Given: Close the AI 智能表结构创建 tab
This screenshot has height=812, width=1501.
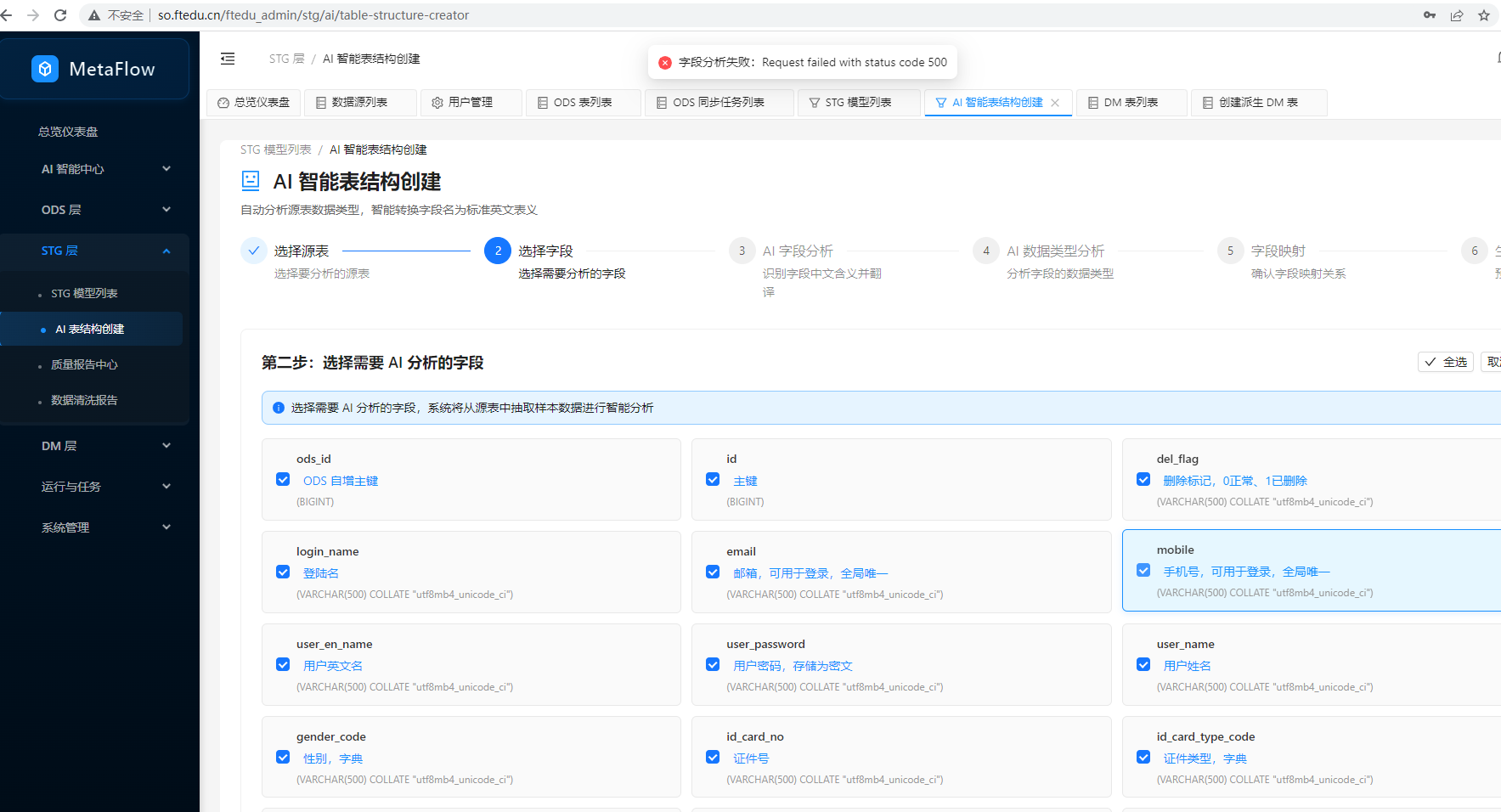Looking at the screenshot, I should [x=1055, y=103].
